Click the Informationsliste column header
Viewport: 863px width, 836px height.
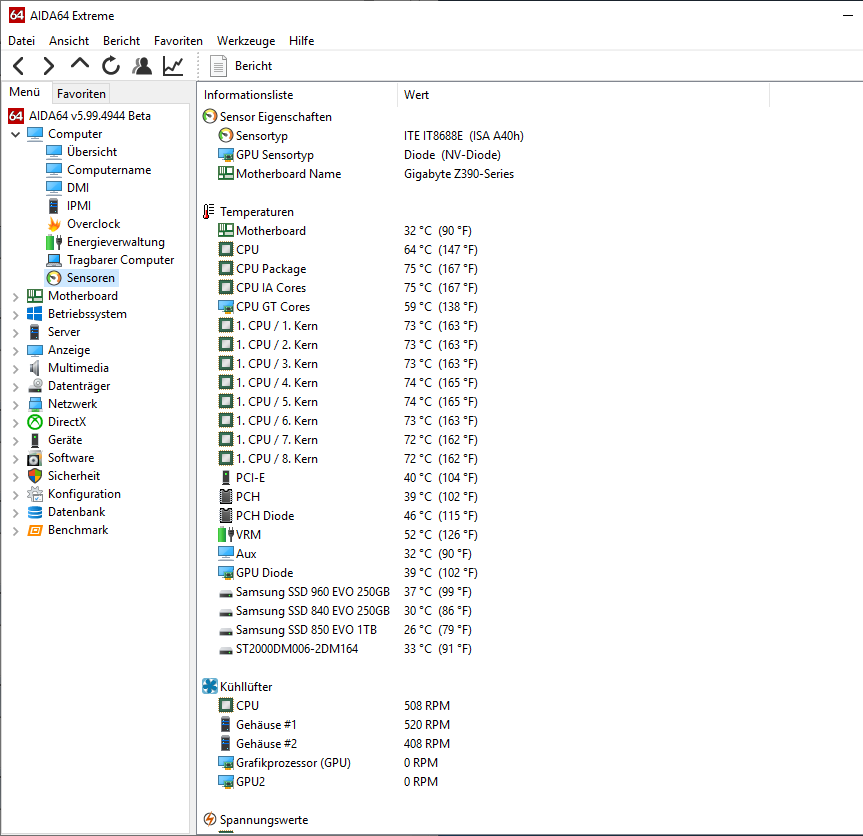[297, 95]
